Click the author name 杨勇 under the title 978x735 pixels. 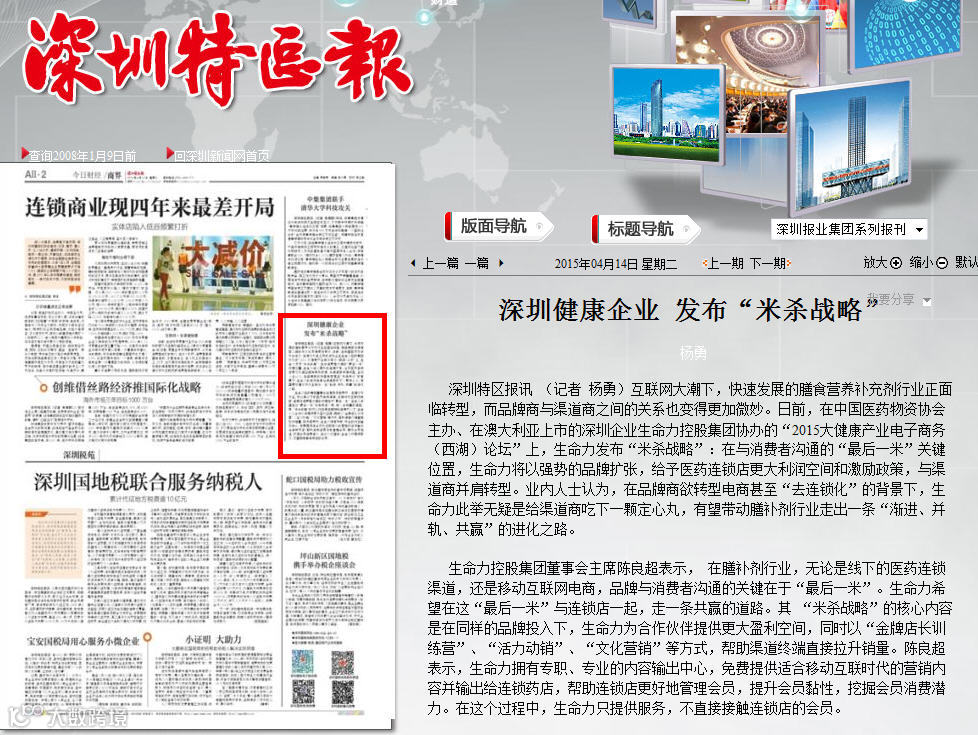[x=693, y=353]
